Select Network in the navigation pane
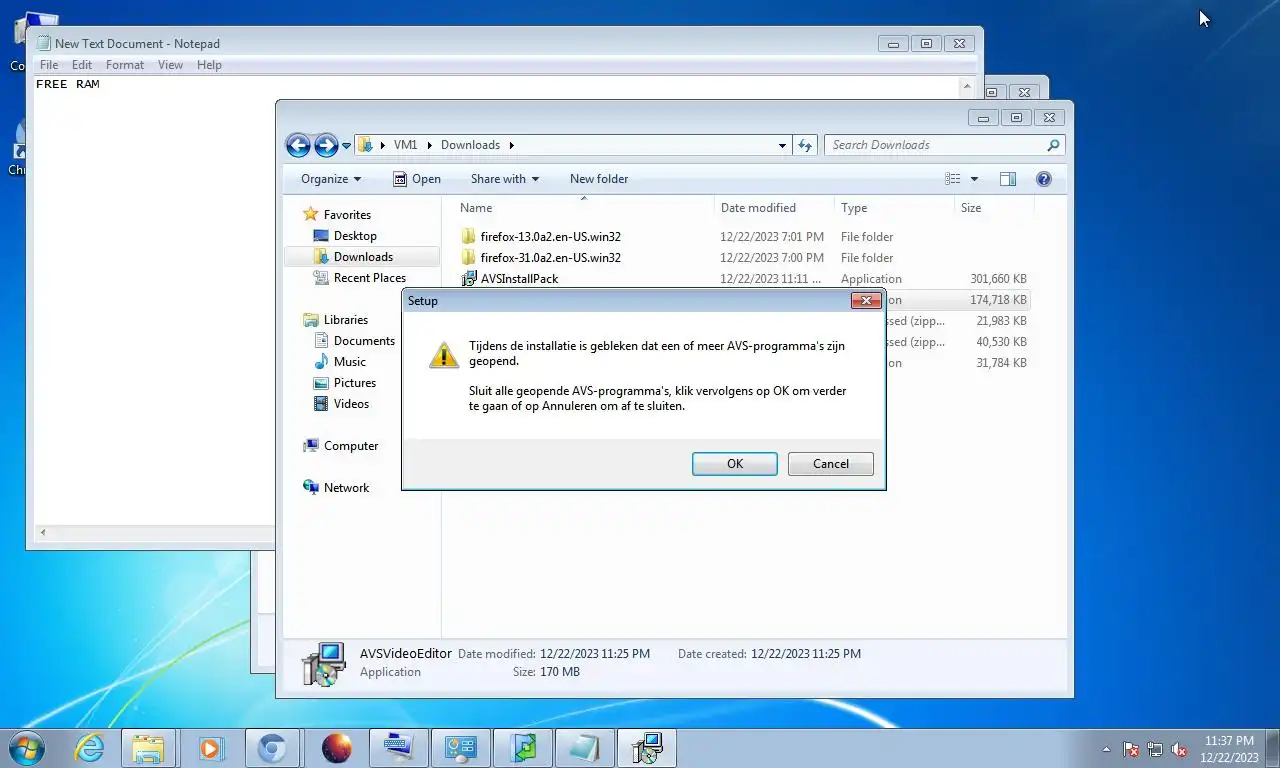Image resolution: width=1280 pixels, height=768 pixels. tap(346, 488)
